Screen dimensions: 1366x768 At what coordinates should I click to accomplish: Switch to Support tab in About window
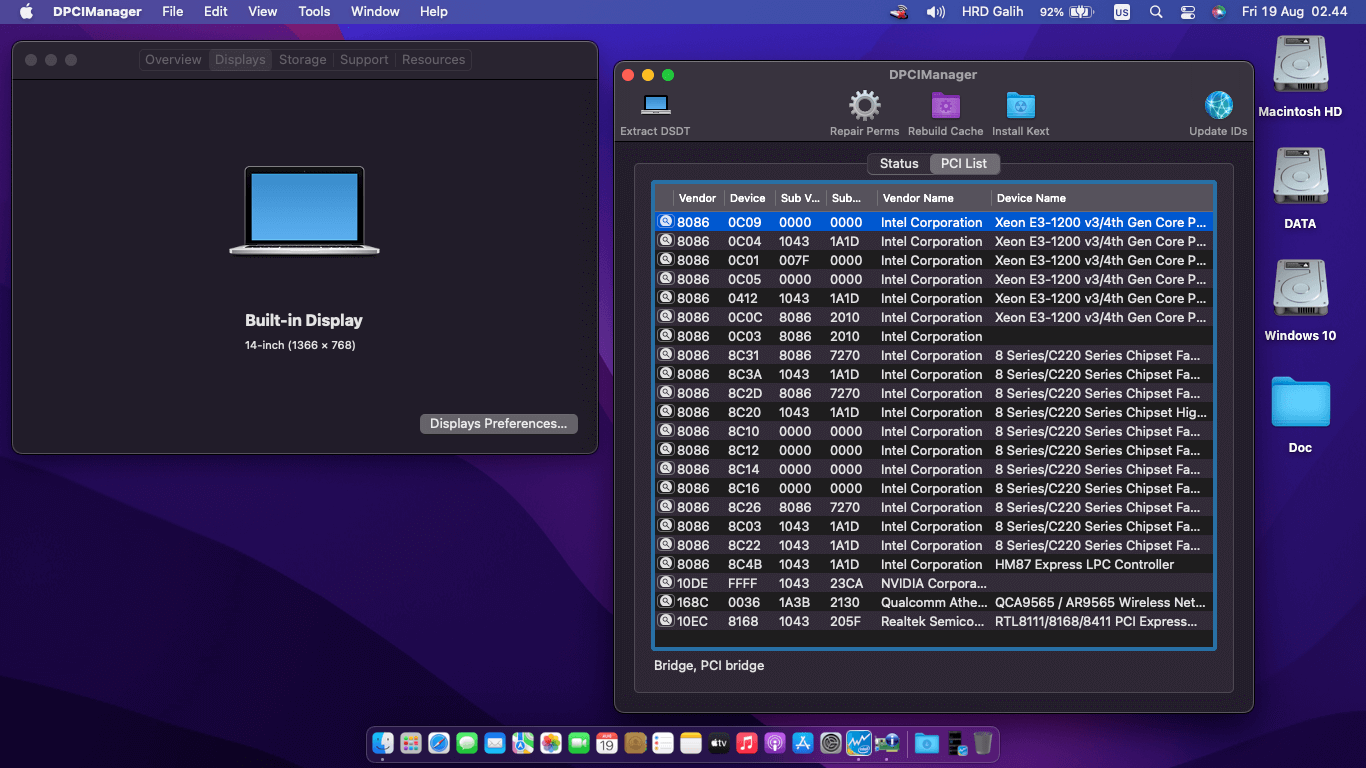pos(364,60)
